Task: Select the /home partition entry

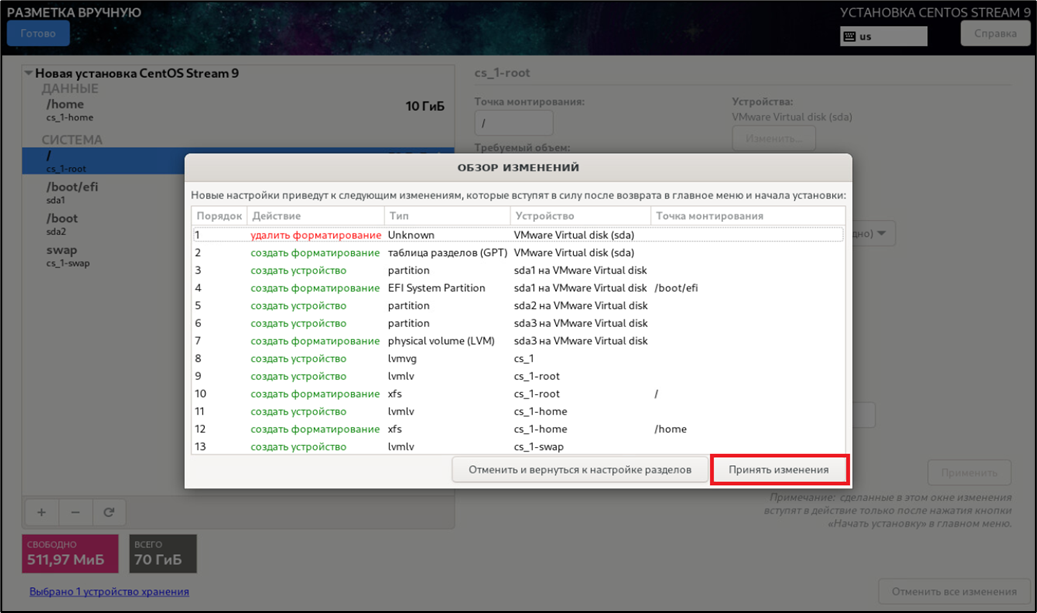Action: pyautogui.click(x=238, y=110)
